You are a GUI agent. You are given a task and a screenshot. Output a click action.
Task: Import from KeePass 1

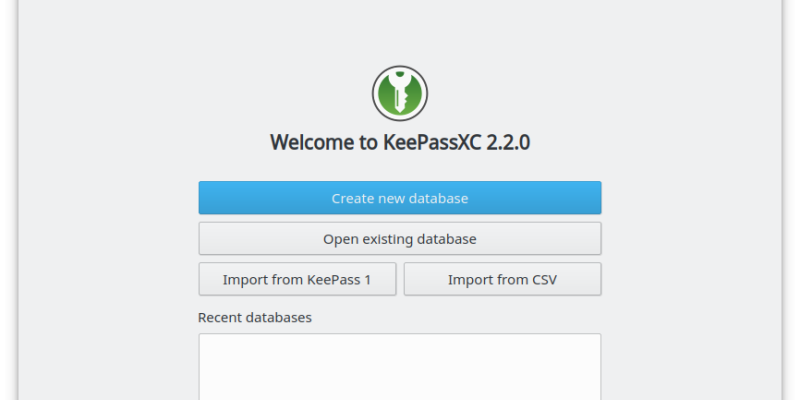pyautogui.click(x=297, y=279)
